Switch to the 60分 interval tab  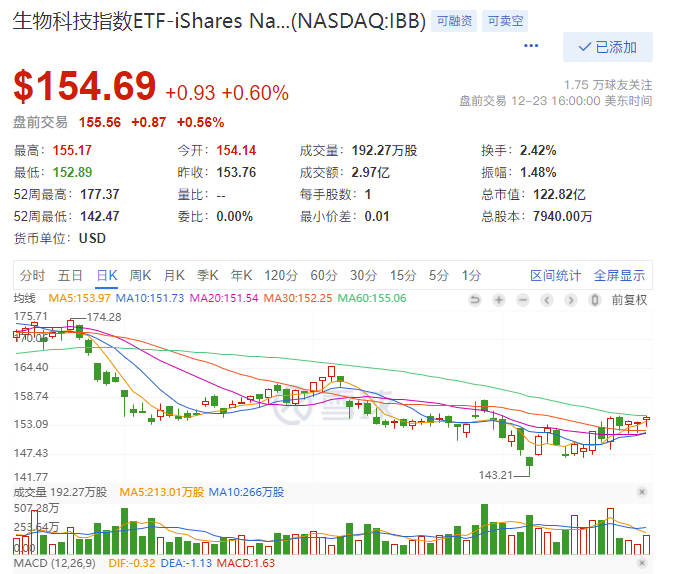324,275
